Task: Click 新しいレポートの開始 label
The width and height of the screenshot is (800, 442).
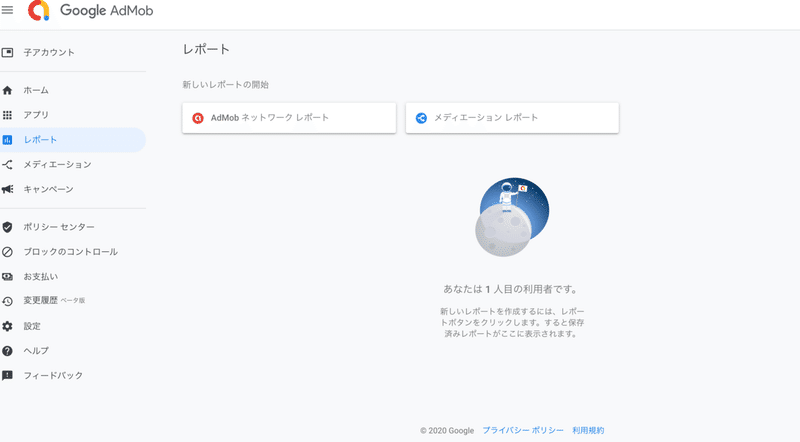Action: pos(226,85)
